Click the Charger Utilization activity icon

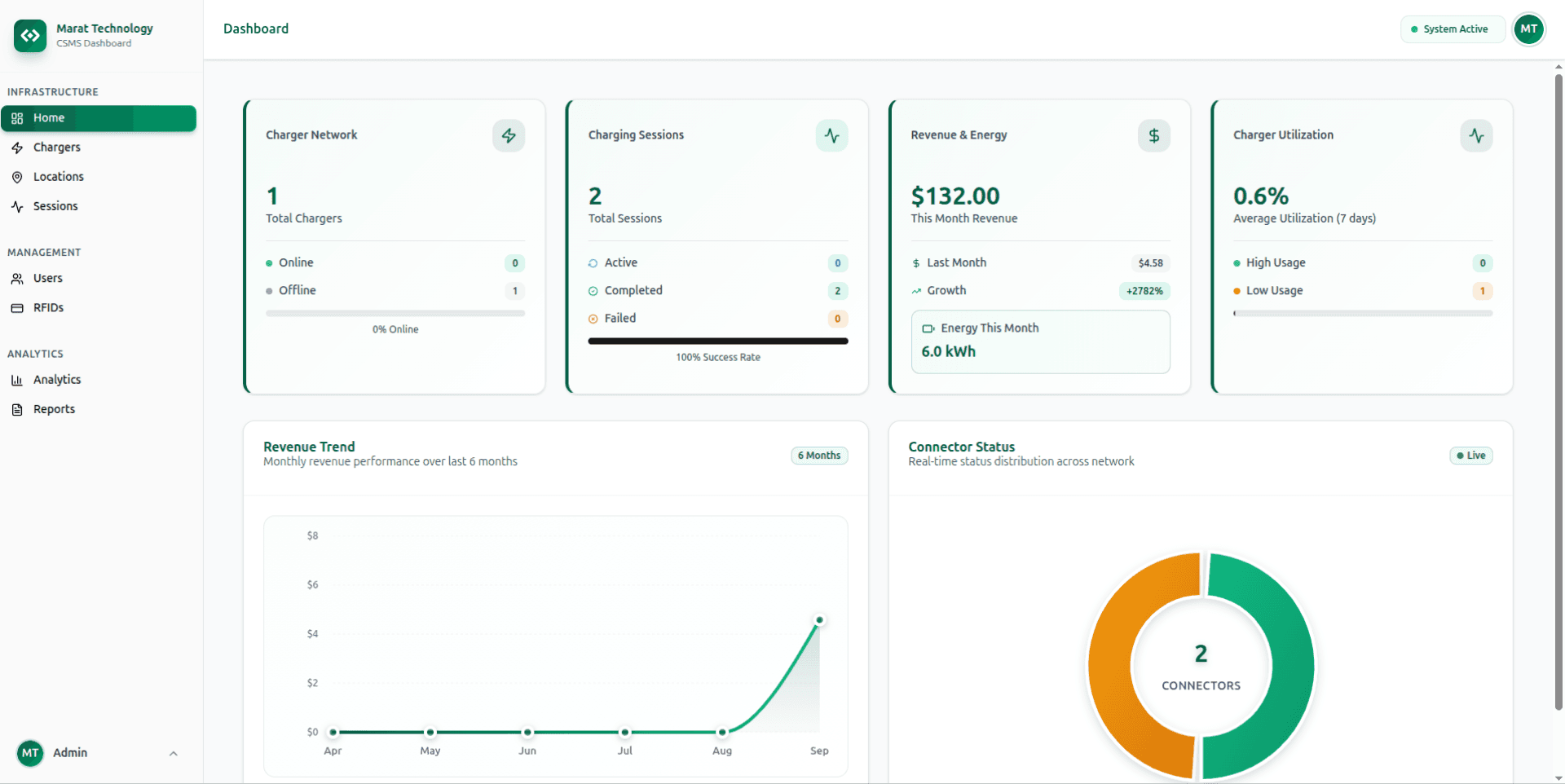point(1476,135)
